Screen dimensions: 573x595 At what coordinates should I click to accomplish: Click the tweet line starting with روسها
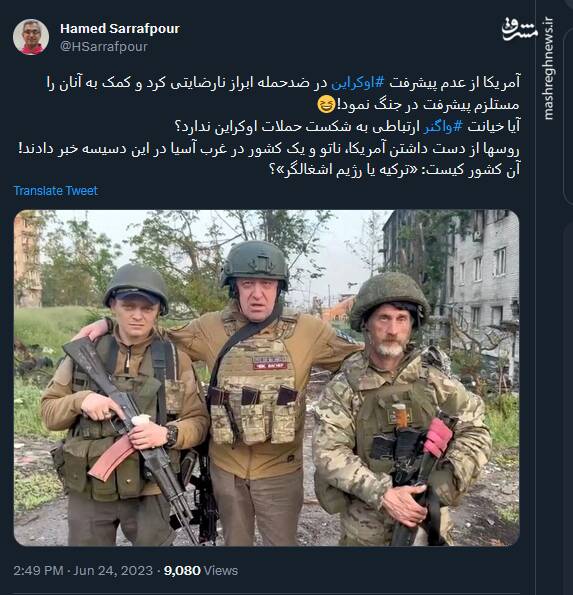pos(269,148)
